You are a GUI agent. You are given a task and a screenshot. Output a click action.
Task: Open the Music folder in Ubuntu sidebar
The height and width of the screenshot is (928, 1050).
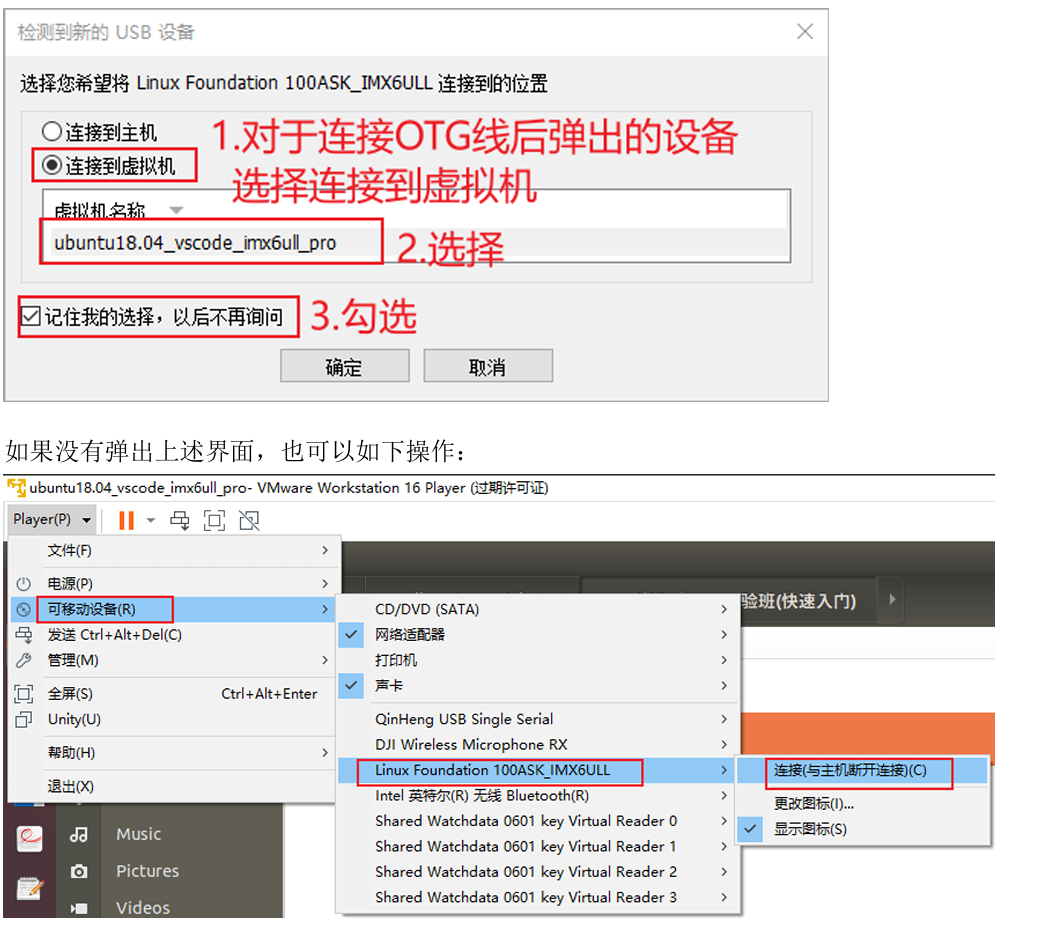coord(139,834)
